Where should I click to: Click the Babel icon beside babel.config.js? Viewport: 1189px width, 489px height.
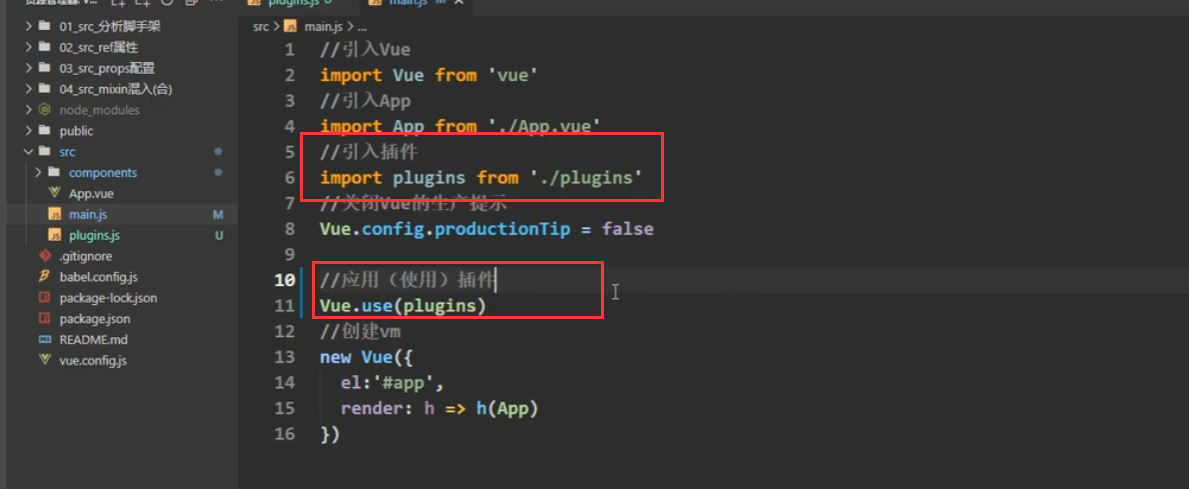[x=44, y=277]
